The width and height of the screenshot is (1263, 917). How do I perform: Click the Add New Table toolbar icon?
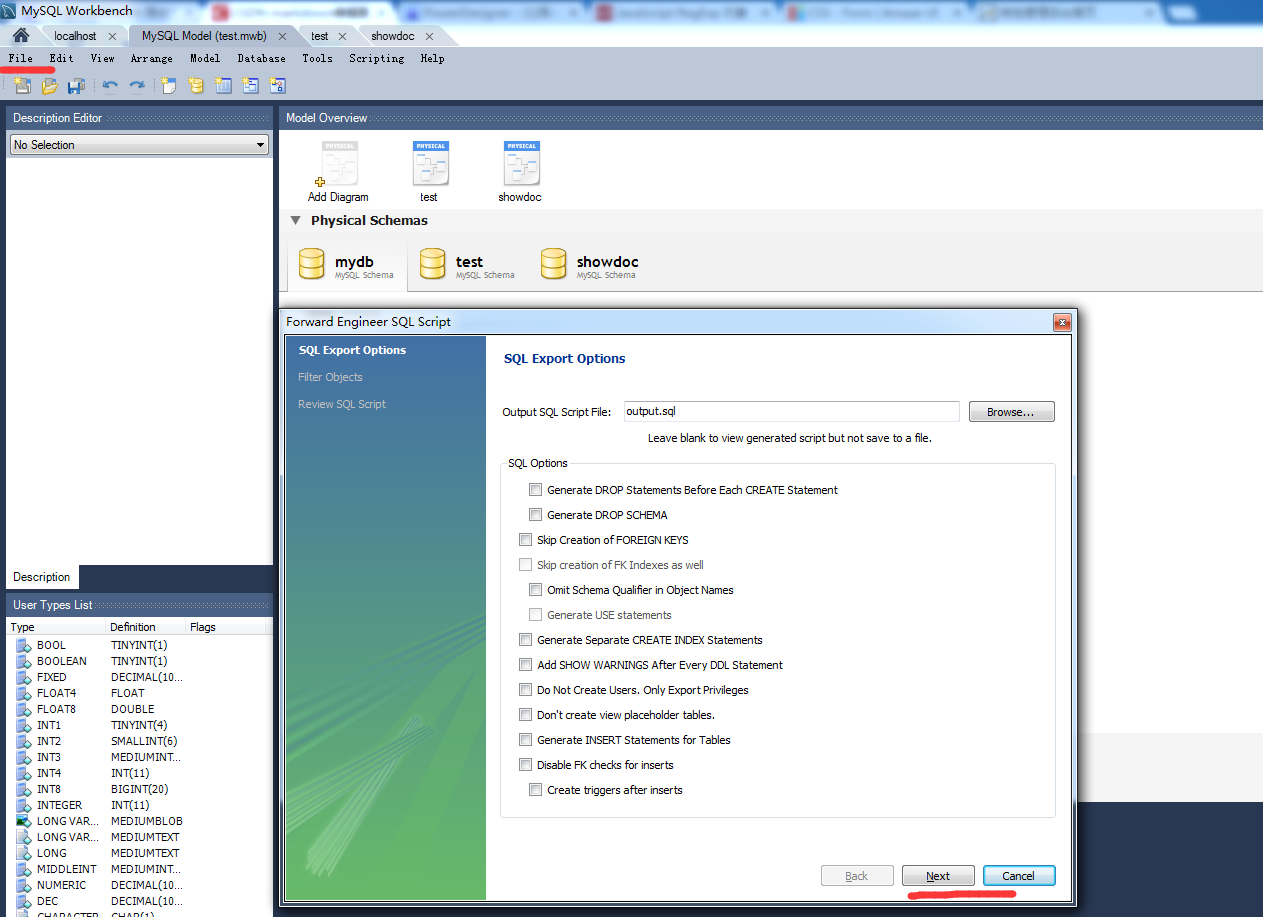tap(223, 86)
